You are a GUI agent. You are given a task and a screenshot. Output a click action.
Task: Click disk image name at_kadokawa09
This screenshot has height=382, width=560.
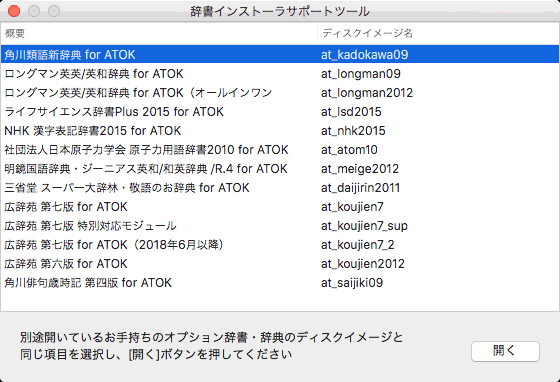[365, 55]
